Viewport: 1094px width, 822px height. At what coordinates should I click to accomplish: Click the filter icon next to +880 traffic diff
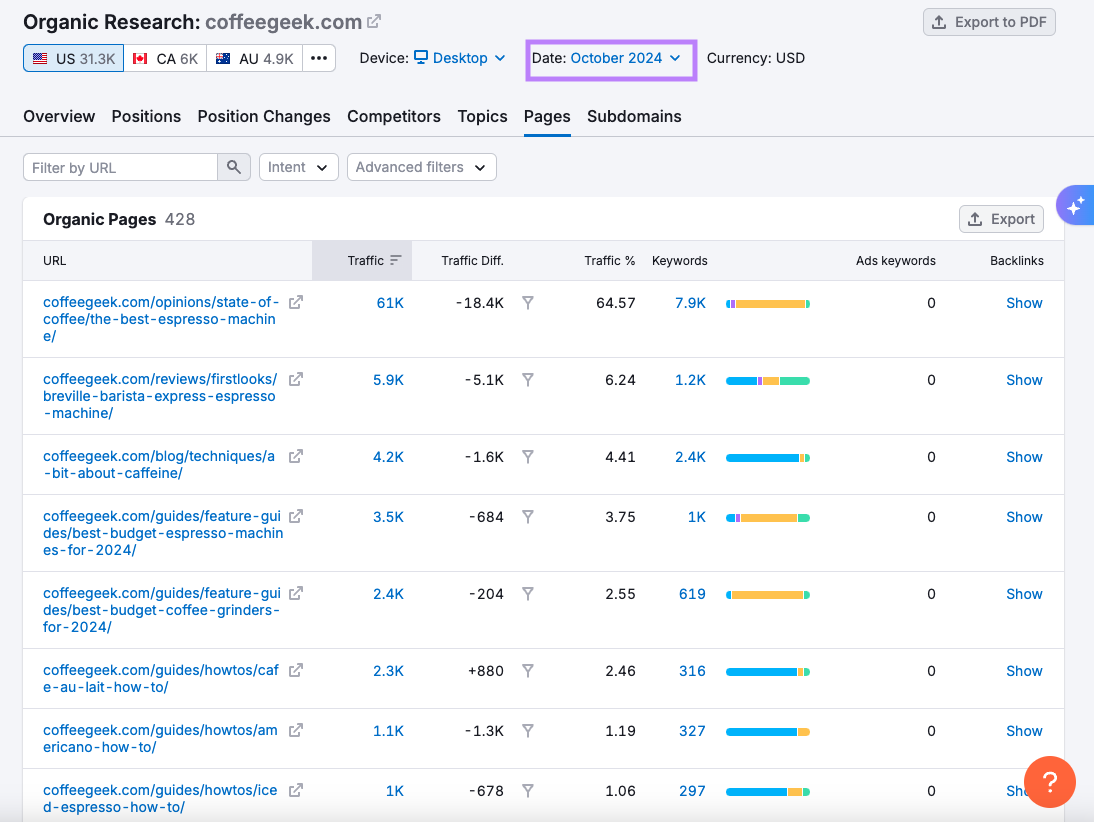(x=527, y=670)
